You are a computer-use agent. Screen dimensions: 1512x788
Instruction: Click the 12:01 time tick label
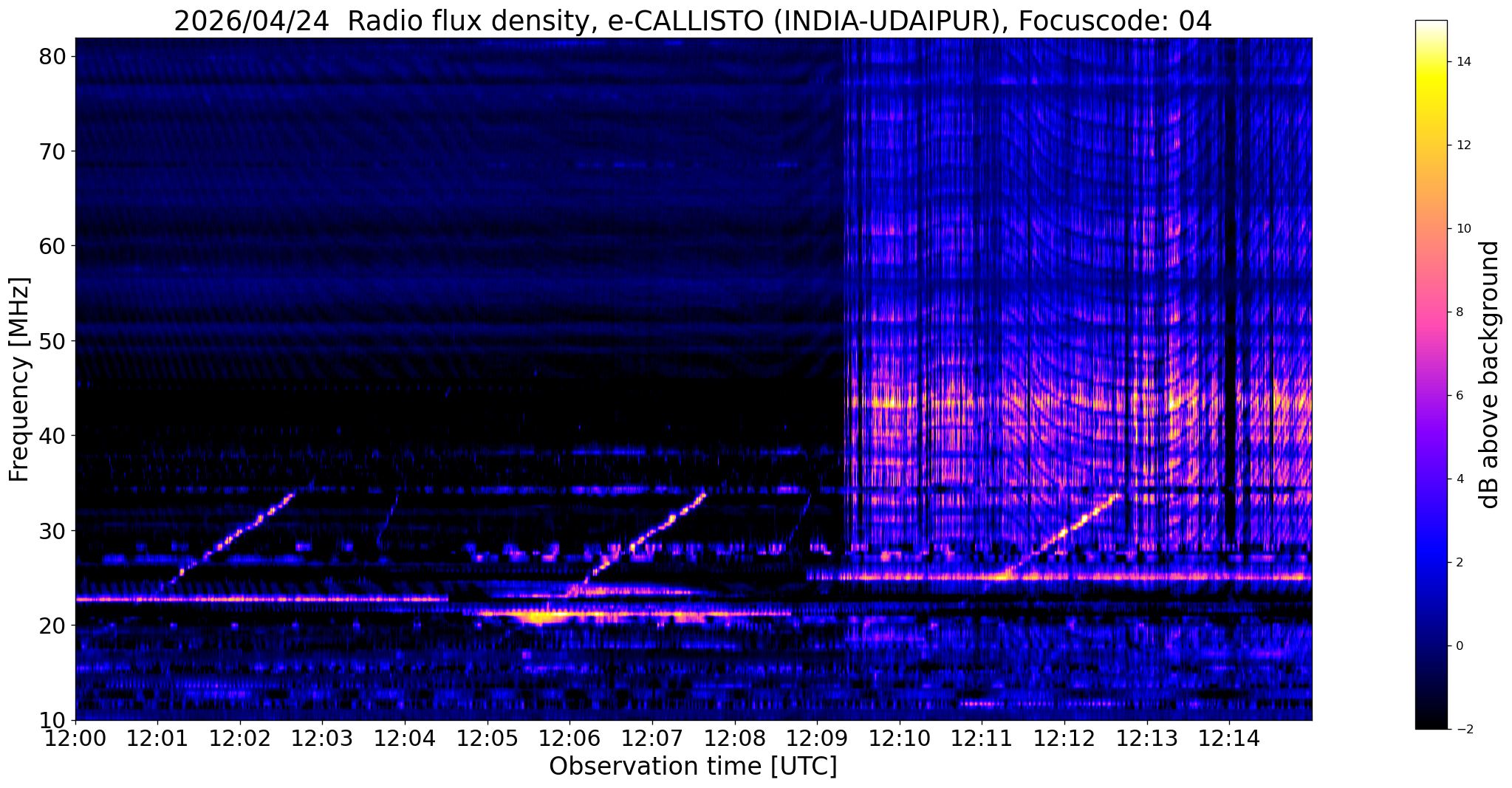pyautogui.click(x=157, y=738)
